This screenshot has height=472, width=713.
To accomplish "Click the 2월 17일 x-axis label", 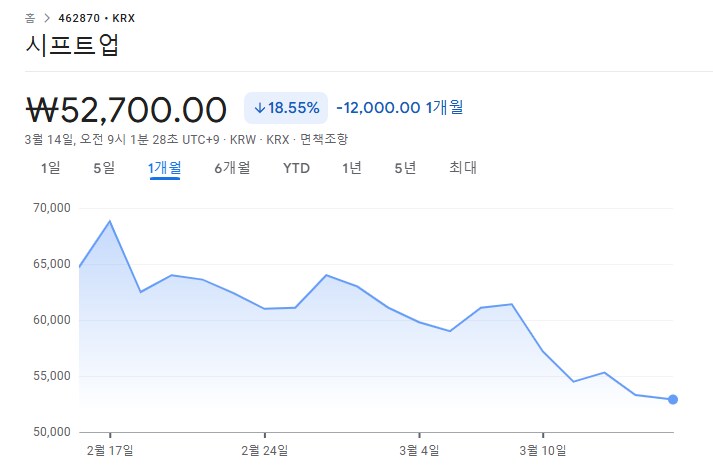I will (x=110, y=451).
